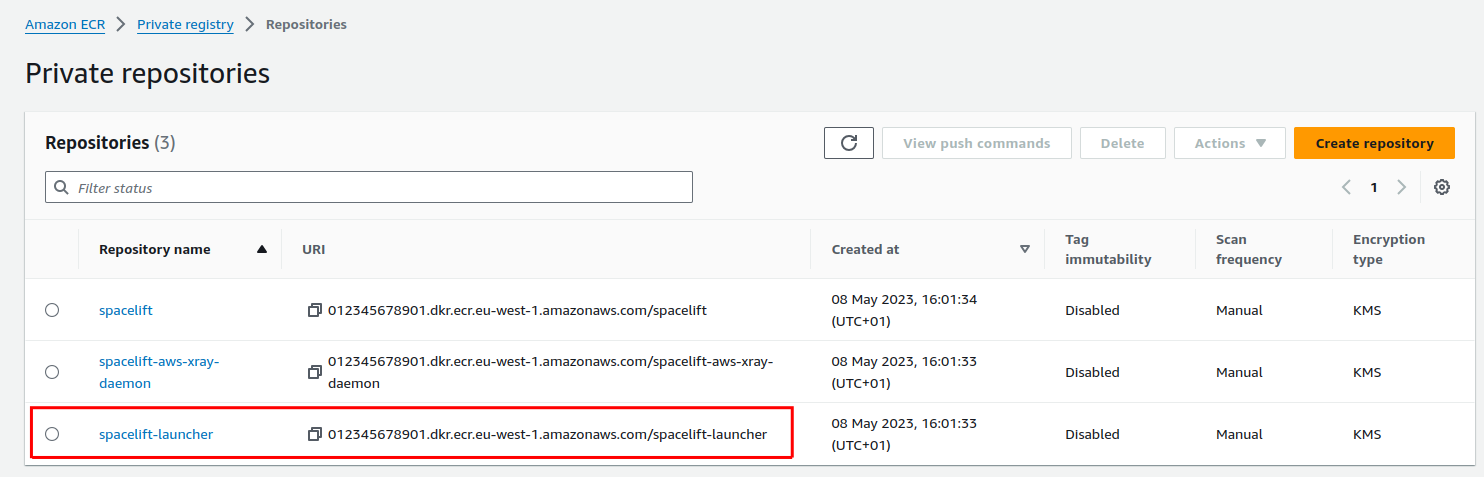Viewport: 1484px width, 477px height.
Task: Select the spacelift-launcher radio button
Action: (x=52, y=434)
